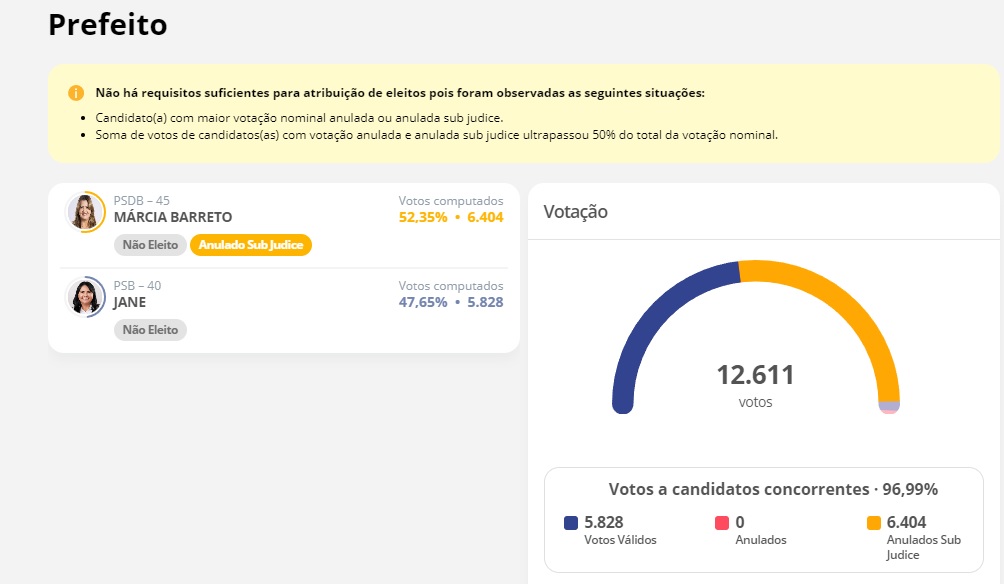Select the JANE candidate name
This screenshot has height=584, width=1004.
(130, 302)
